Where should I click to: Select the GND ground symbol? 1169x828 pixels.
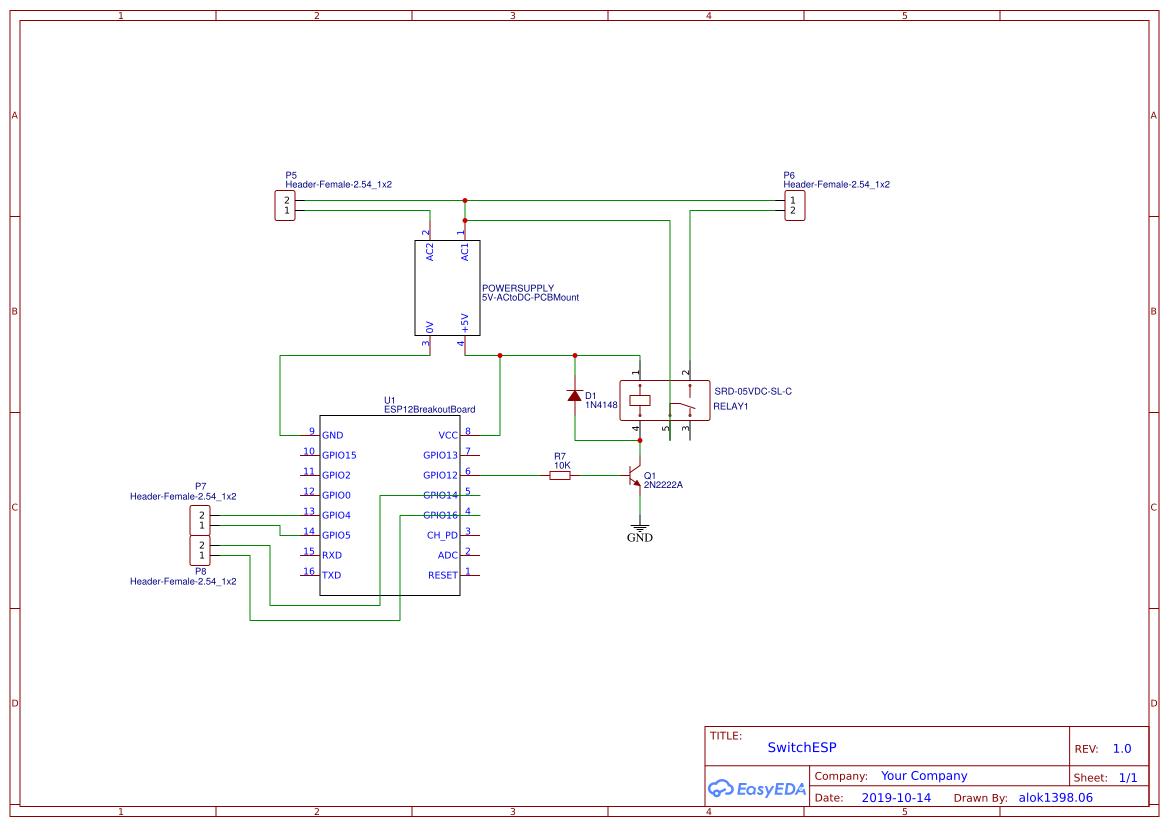639,525
